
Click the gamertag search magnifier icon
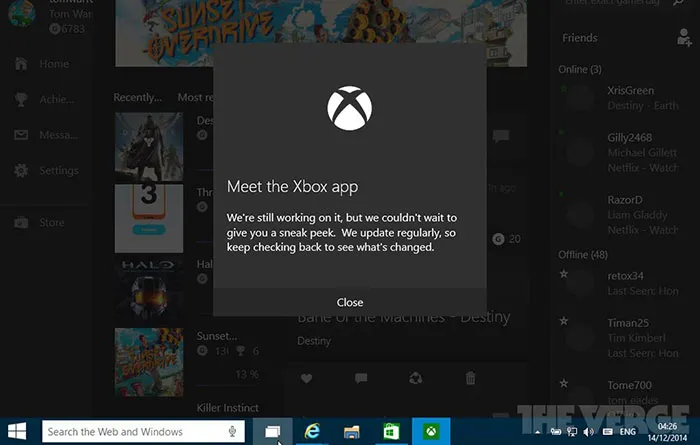tap(679, 3)
